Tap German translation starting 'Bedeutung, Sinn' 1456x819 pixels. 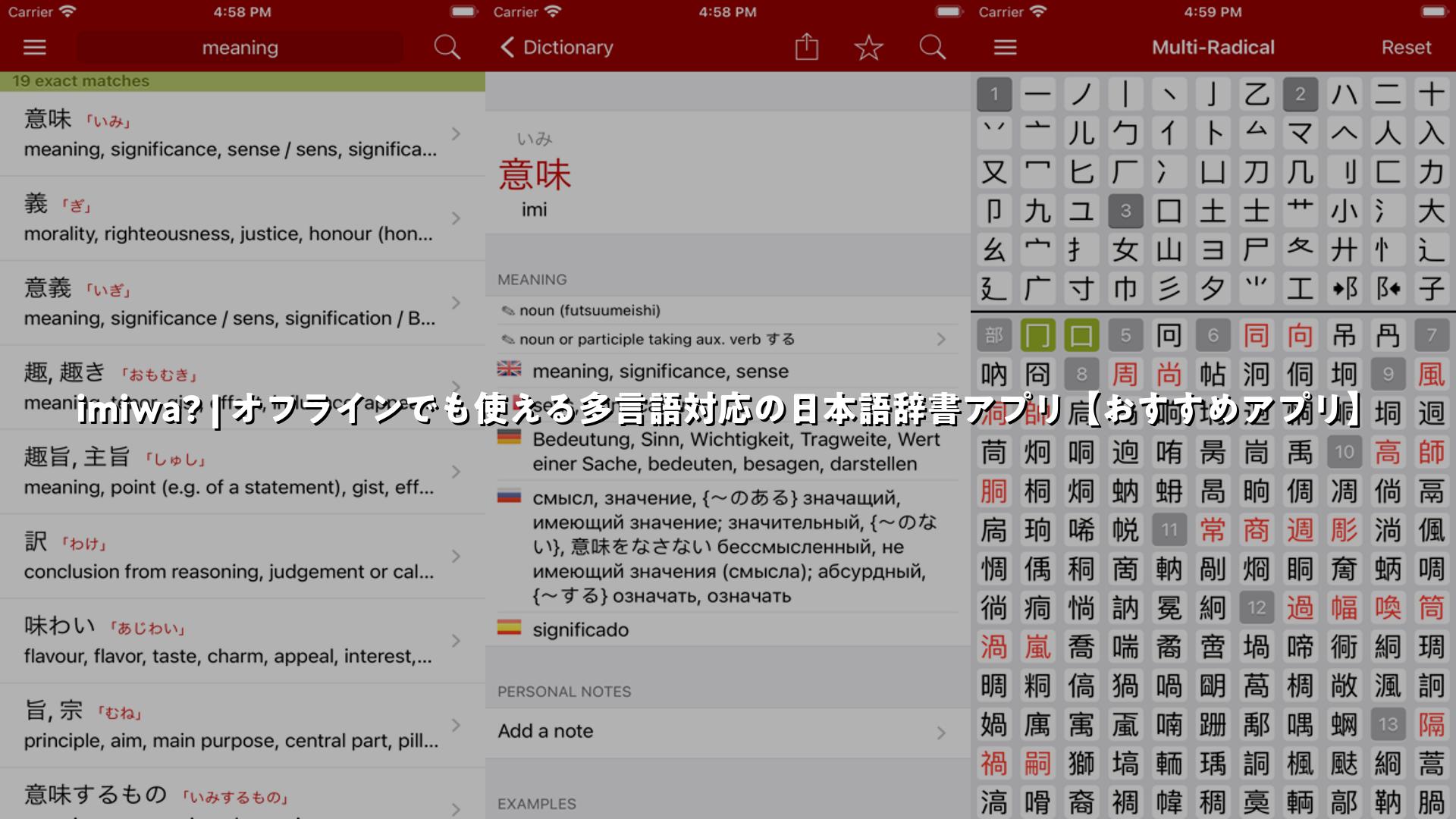pos(736,451)
